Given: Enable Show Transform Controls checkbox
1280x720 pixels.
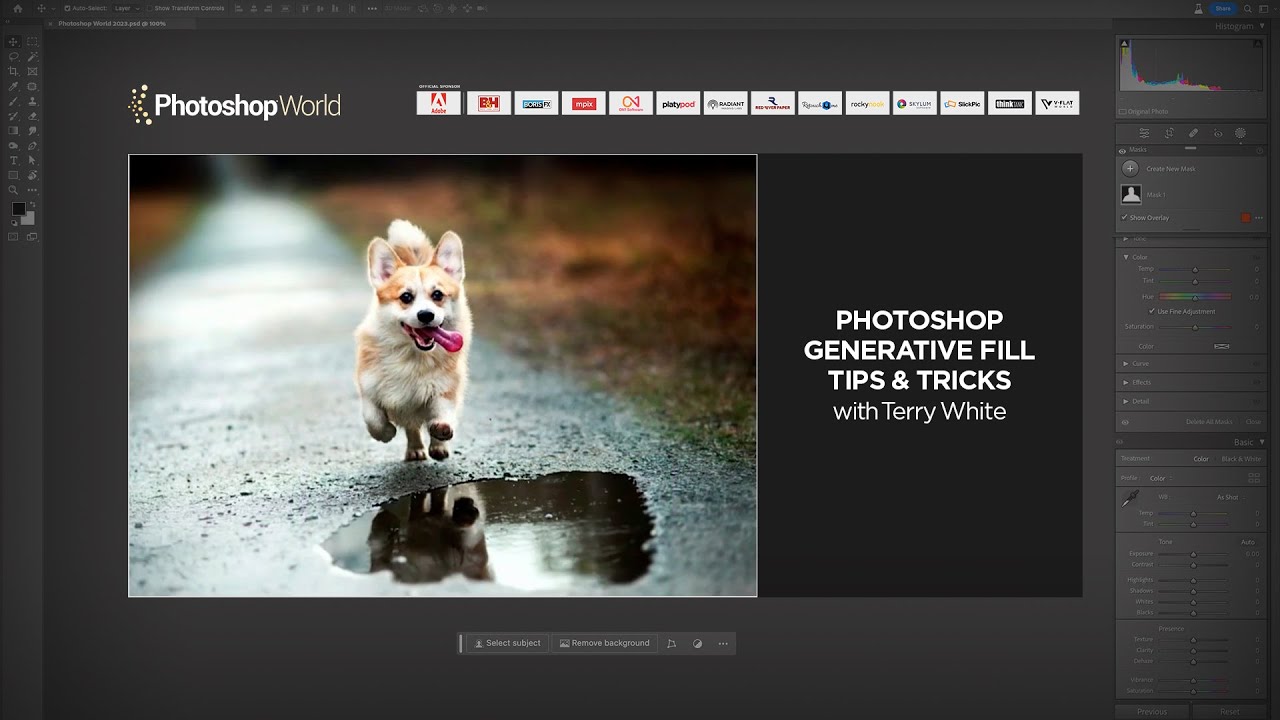Looking at the screenshot, I should tap(150, 8).
